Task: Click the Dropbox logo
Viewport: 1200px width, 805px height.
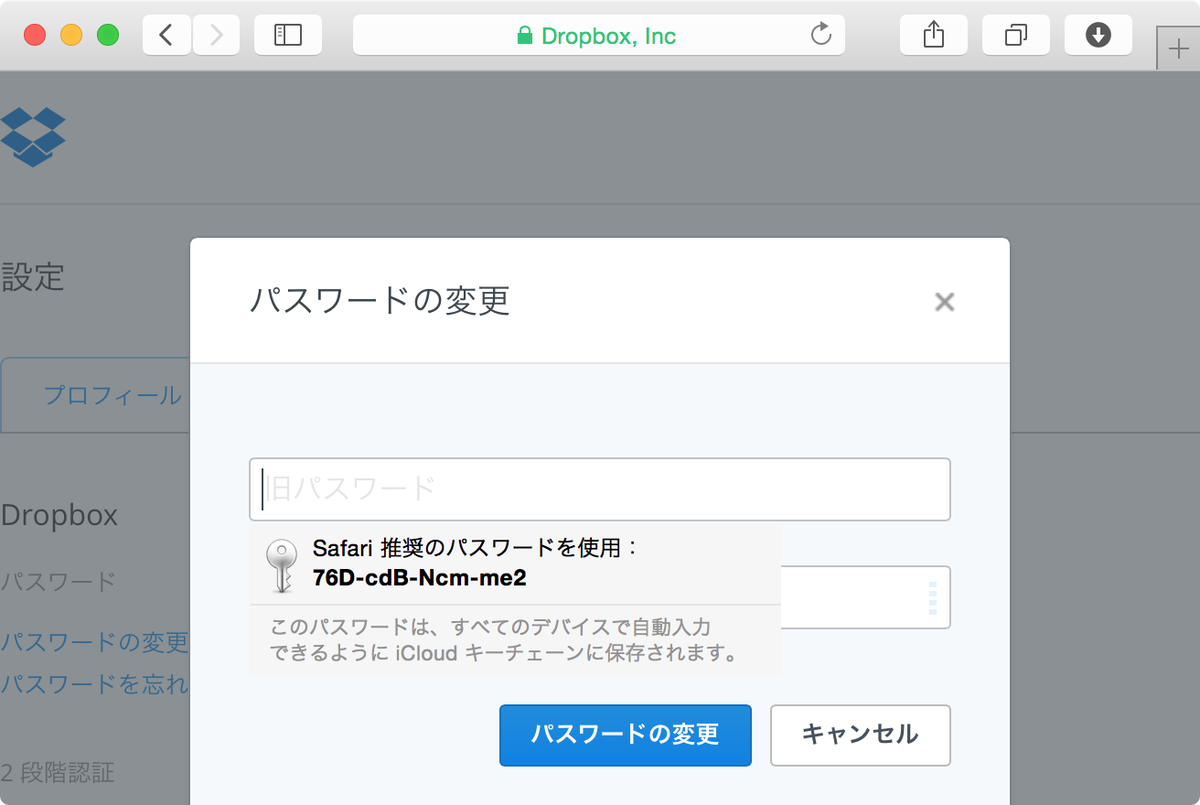Action: tap(33, 138)
